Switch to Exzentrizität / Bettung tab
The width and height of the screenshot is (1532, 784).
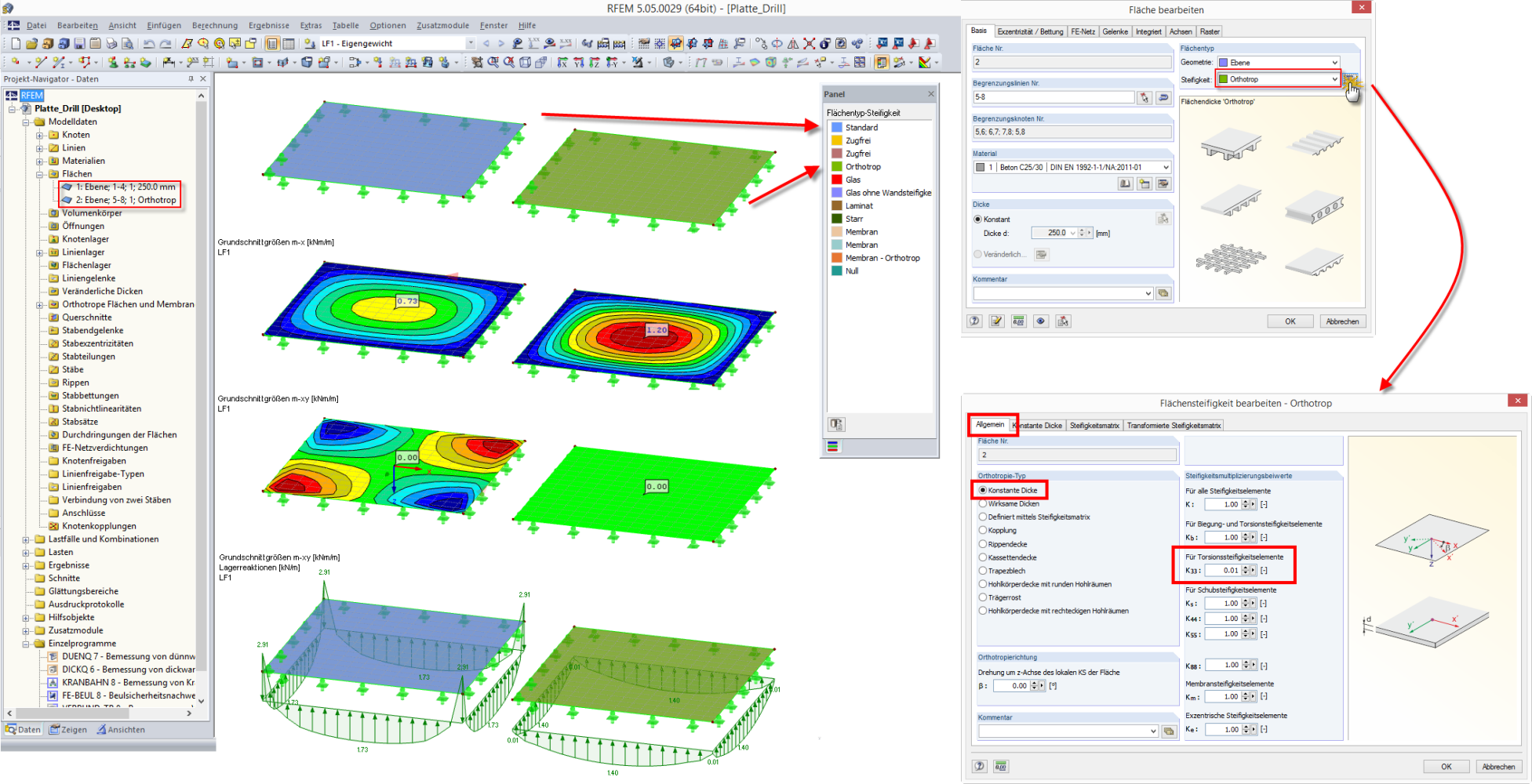1030,31
